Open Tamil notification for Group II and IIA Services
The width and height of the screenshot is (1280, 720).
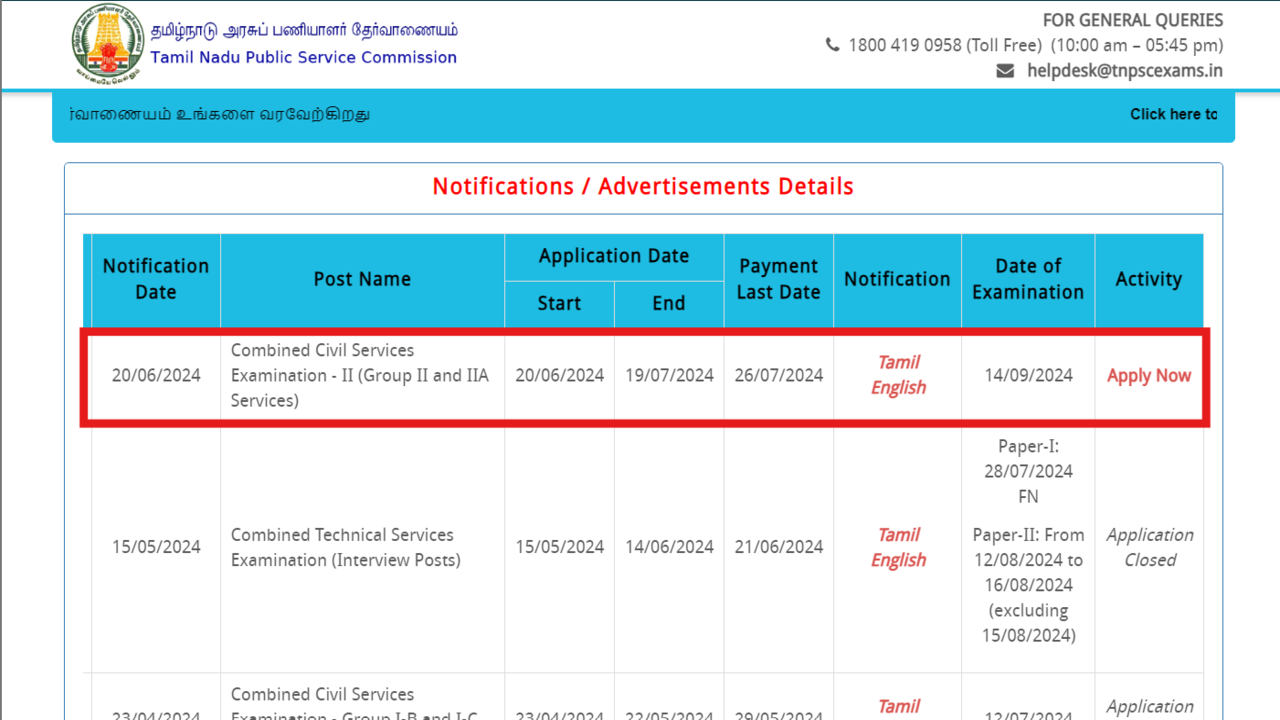[x=898, y=362]
